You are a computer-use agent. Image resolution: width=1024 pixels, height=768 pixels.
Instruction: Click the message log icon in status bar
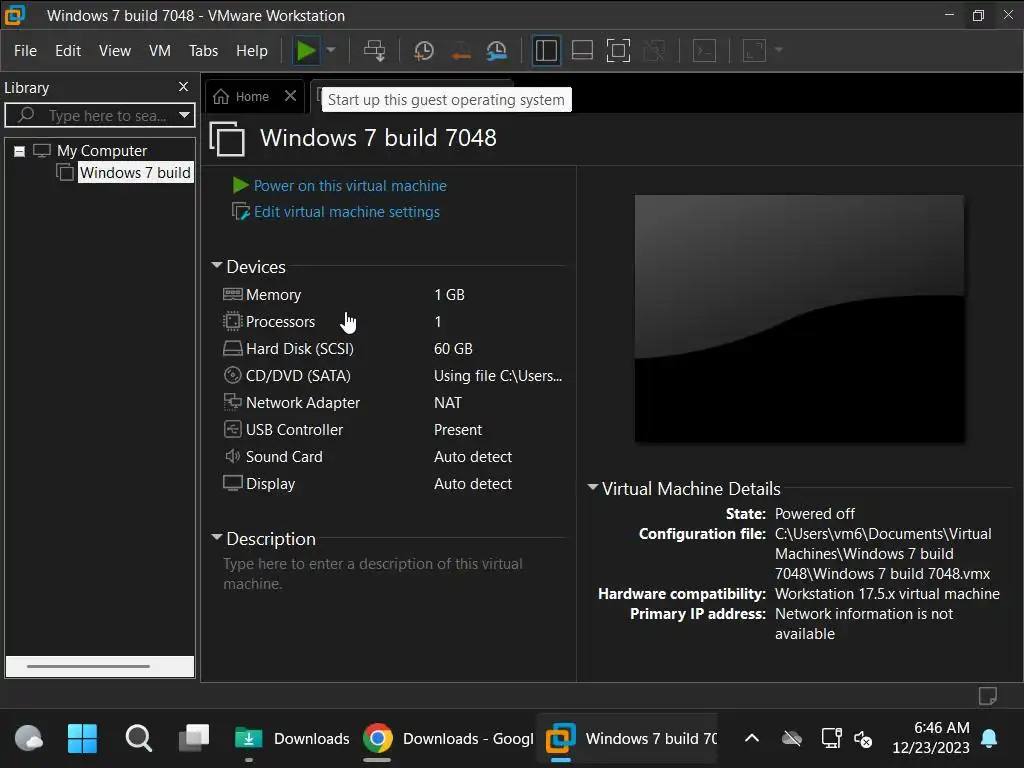click(x=987, y=696)
